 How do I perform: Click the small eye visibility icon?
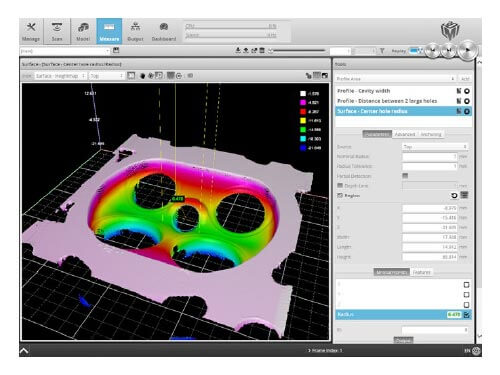pos(190,76)
